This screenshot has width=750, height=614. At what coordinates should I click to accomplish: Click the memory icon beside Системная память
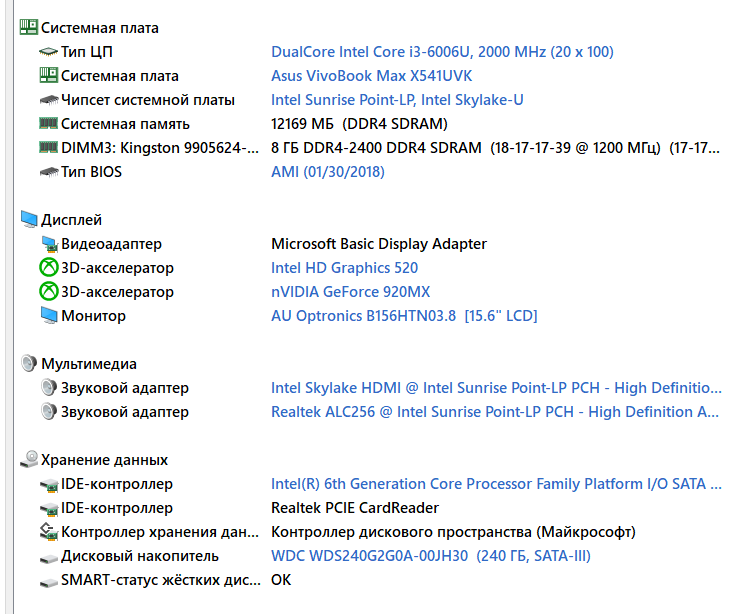48,123
